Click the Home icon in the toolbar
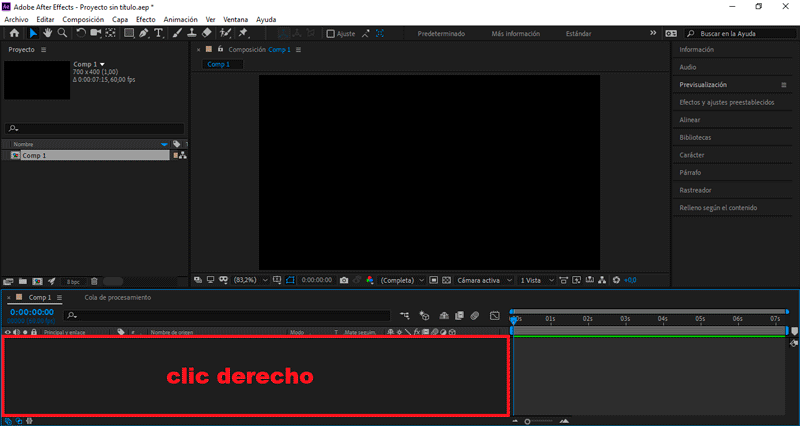The height and width of the screenshot is (426, 800). [x=14, y=33]
